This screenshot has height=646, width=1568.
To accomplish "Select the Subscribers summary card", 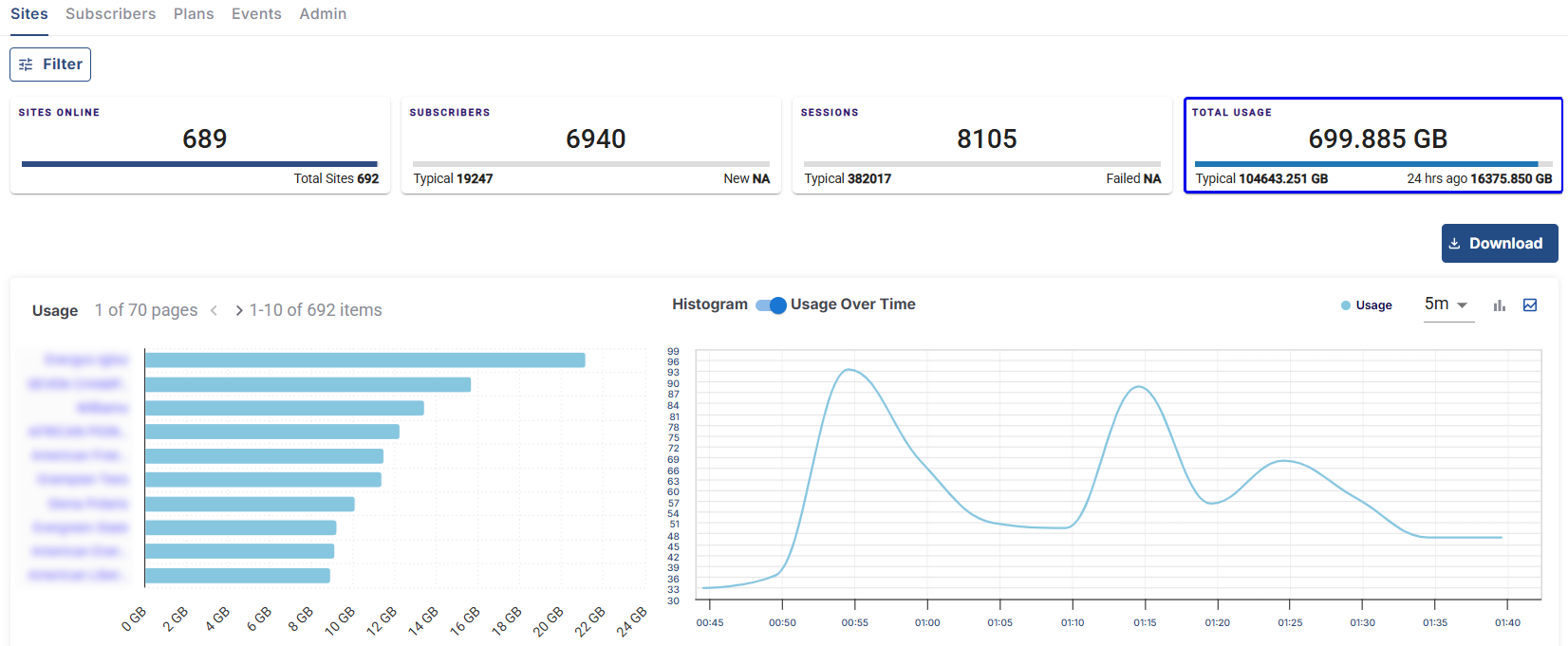I will [x=591, y=145].
